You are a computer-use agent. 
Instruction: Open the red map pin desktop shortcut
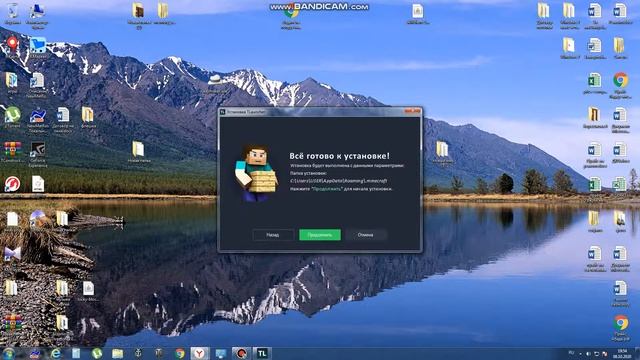[x=12, y=46]
